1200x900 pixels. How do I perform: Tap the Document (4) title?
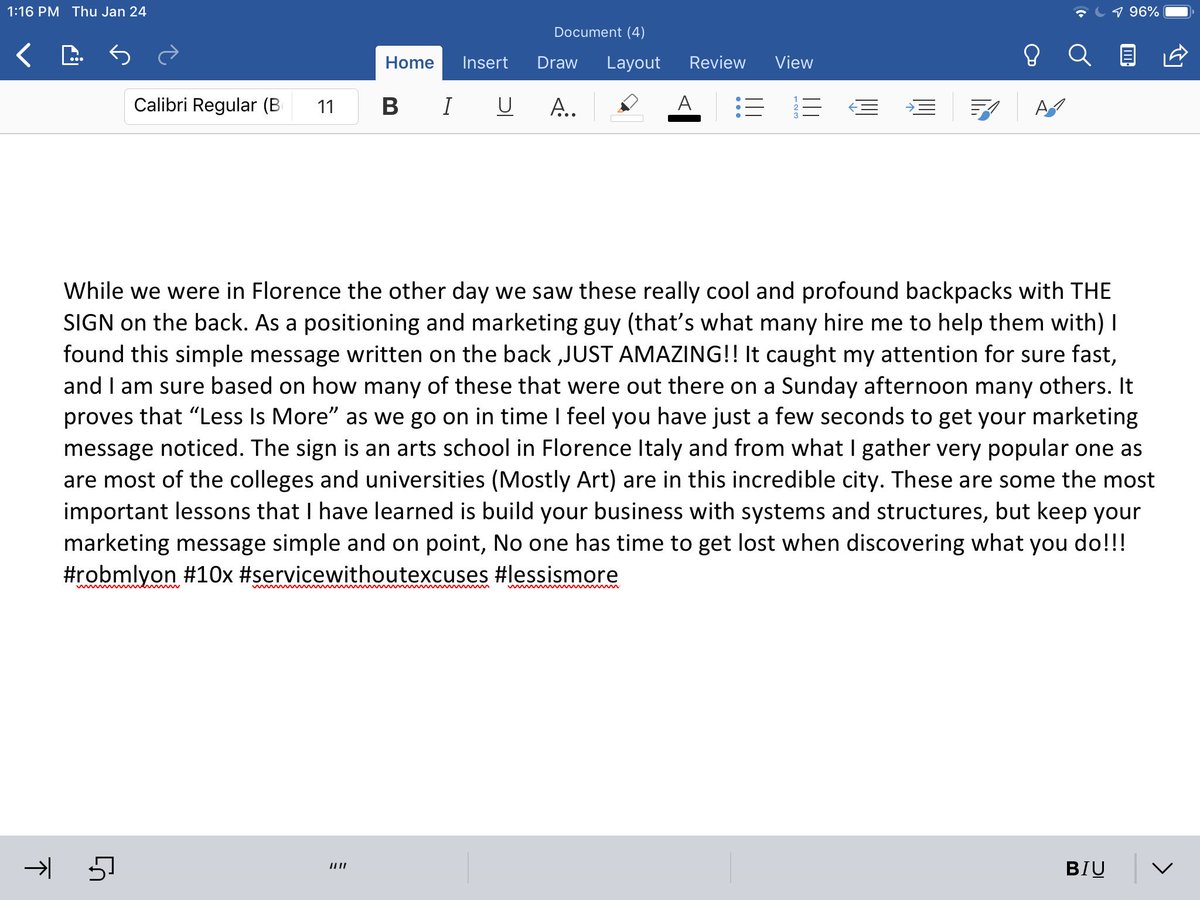pyautogui.click(x=599, y=32)
